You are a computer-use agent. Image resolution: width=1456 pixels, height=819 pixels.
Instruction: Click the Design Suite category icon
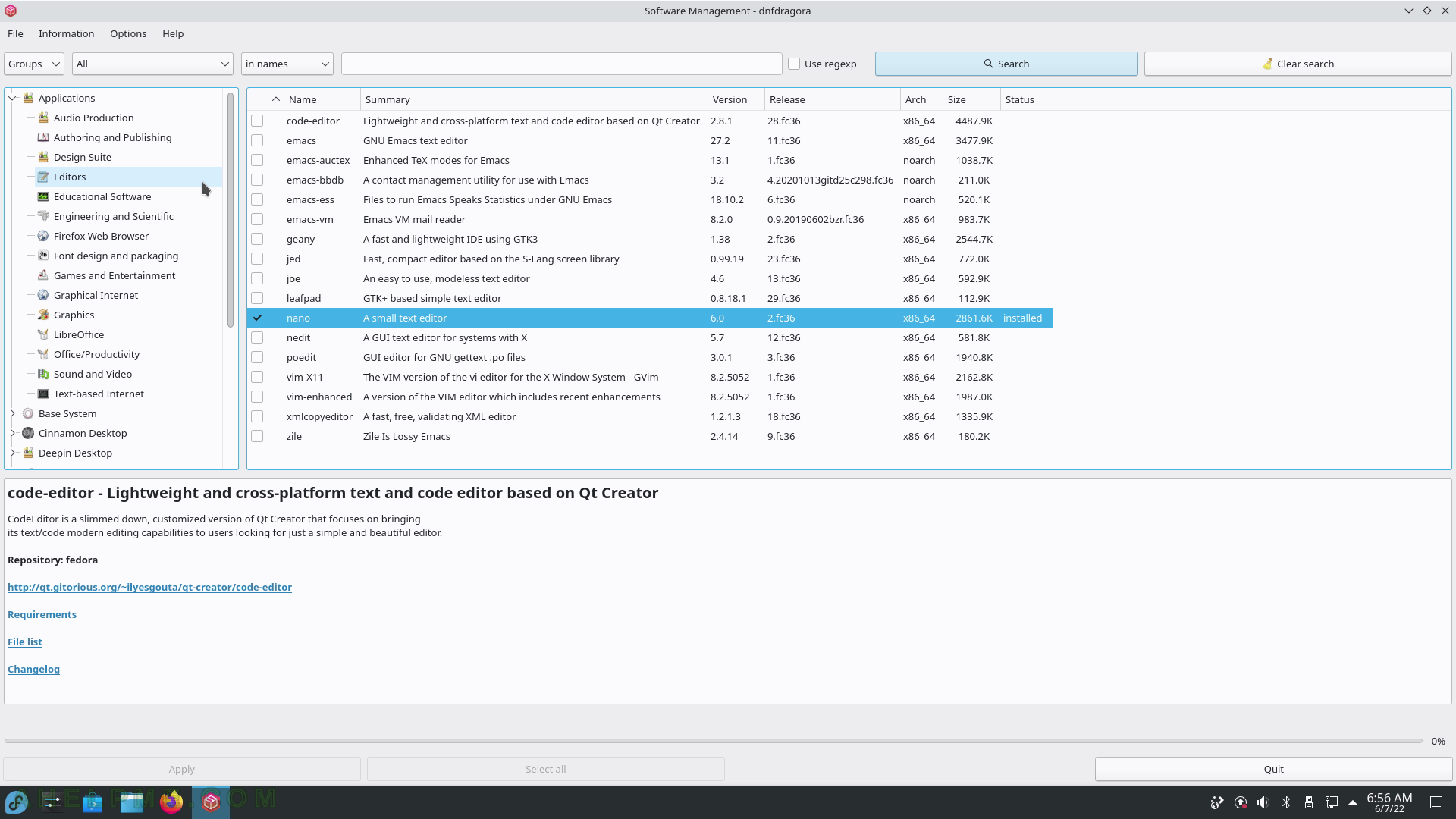click(x=43, y=157)
